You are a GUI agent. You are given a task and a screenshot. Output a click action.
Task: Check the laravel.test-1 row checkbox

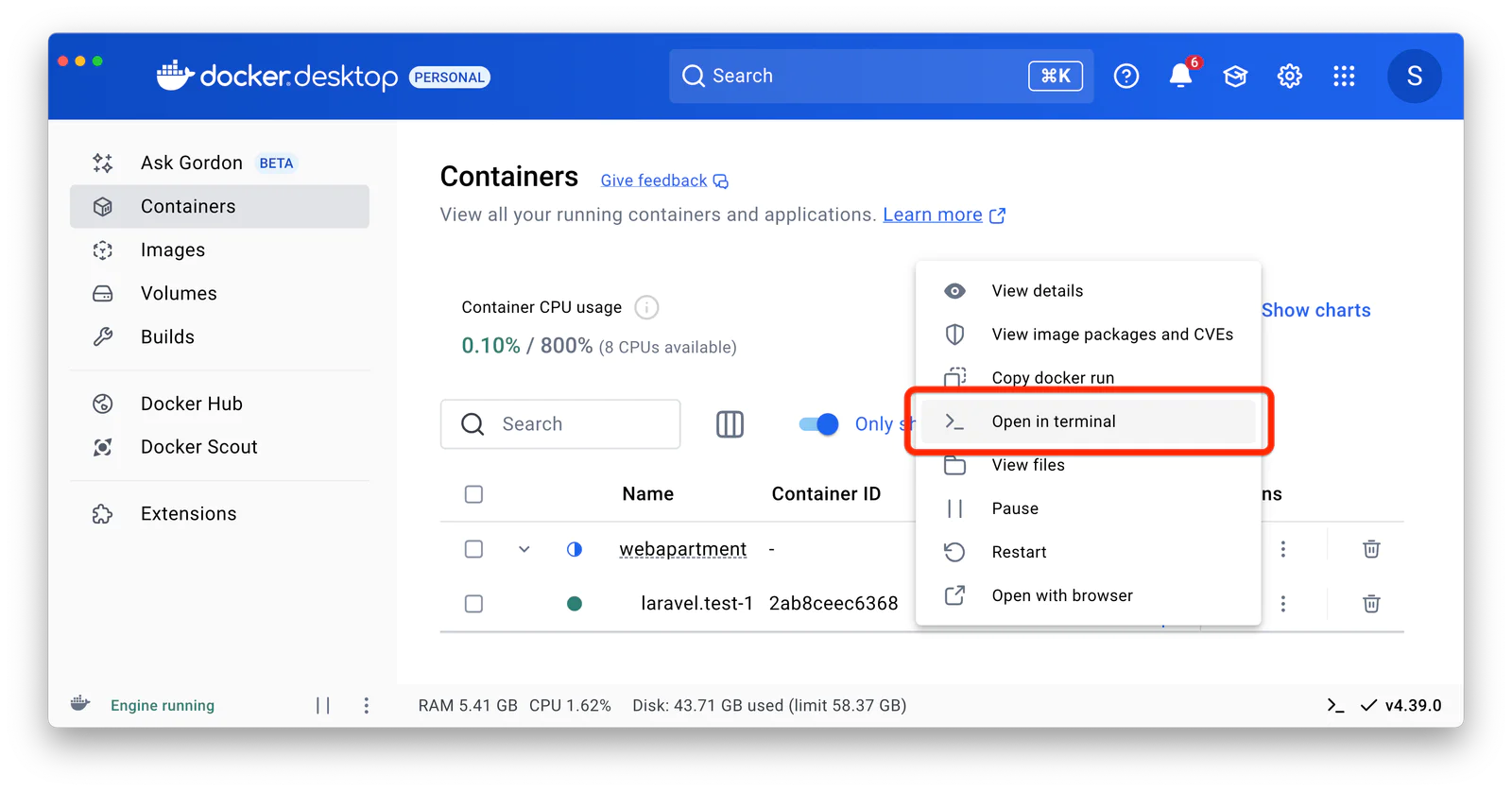473,604
